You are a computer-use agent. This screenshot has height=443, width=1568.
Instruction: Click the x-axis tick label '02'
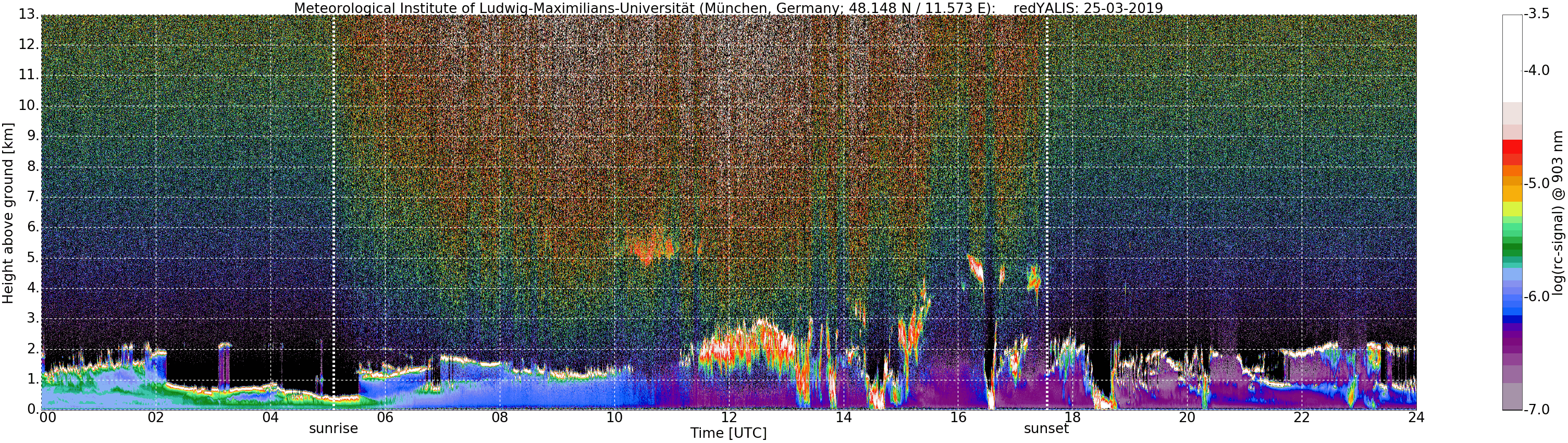(156, 417)
